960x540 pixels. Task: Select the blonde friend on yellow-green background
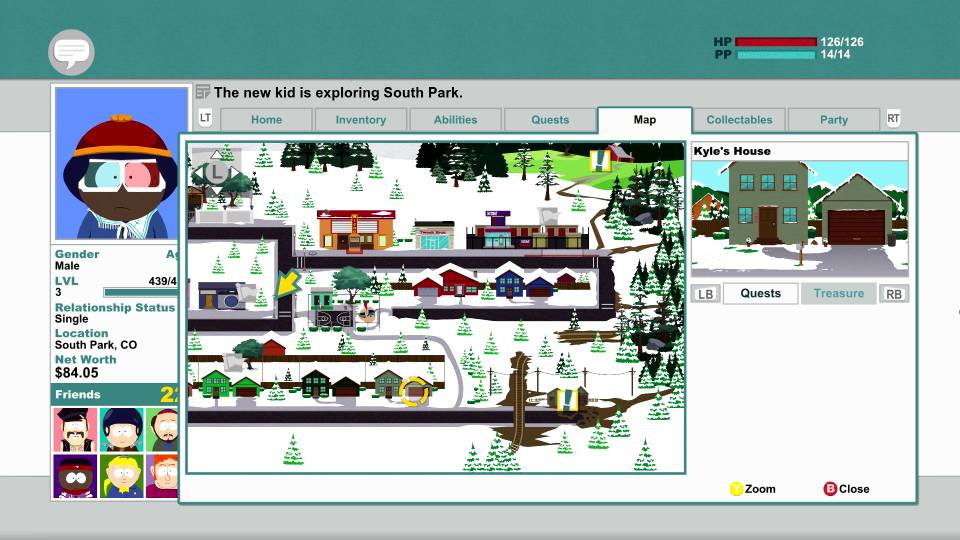[122, 476]
